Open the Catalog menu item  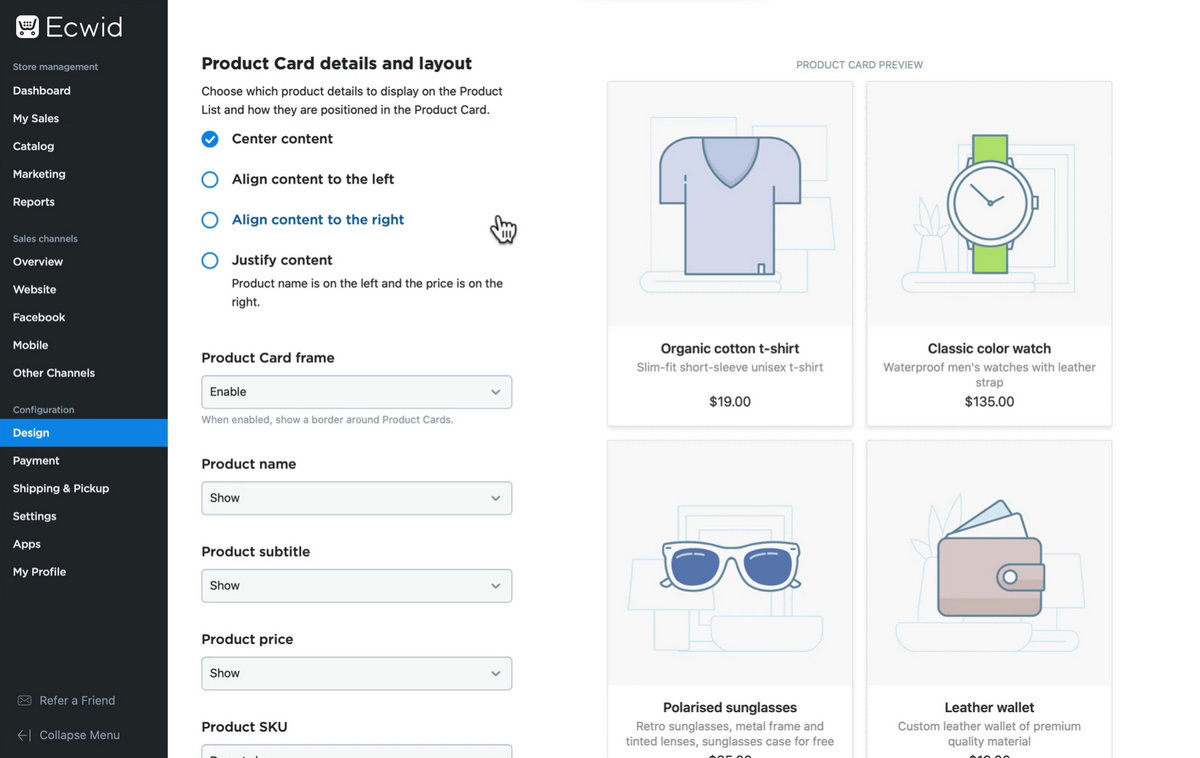(x=34, y=147)
